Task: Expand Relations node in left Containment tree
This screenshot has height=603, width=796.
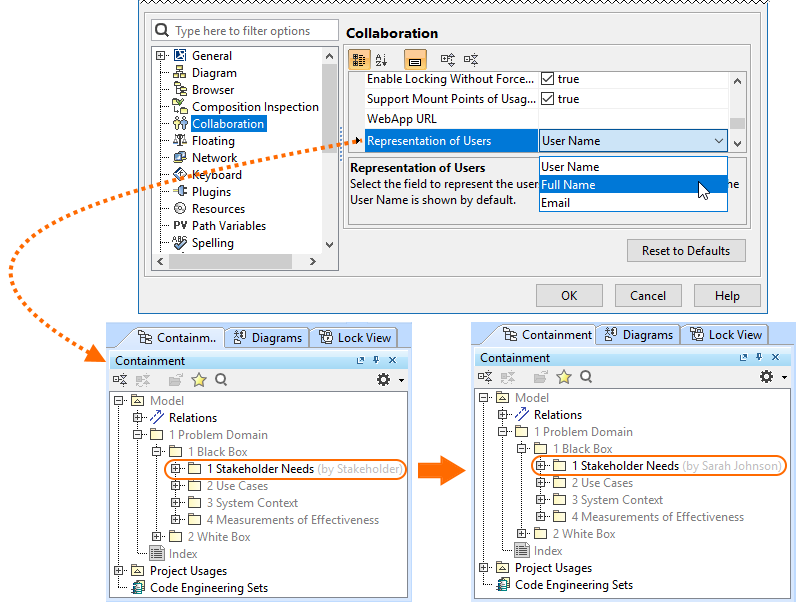Action: [x=137, y=417]
